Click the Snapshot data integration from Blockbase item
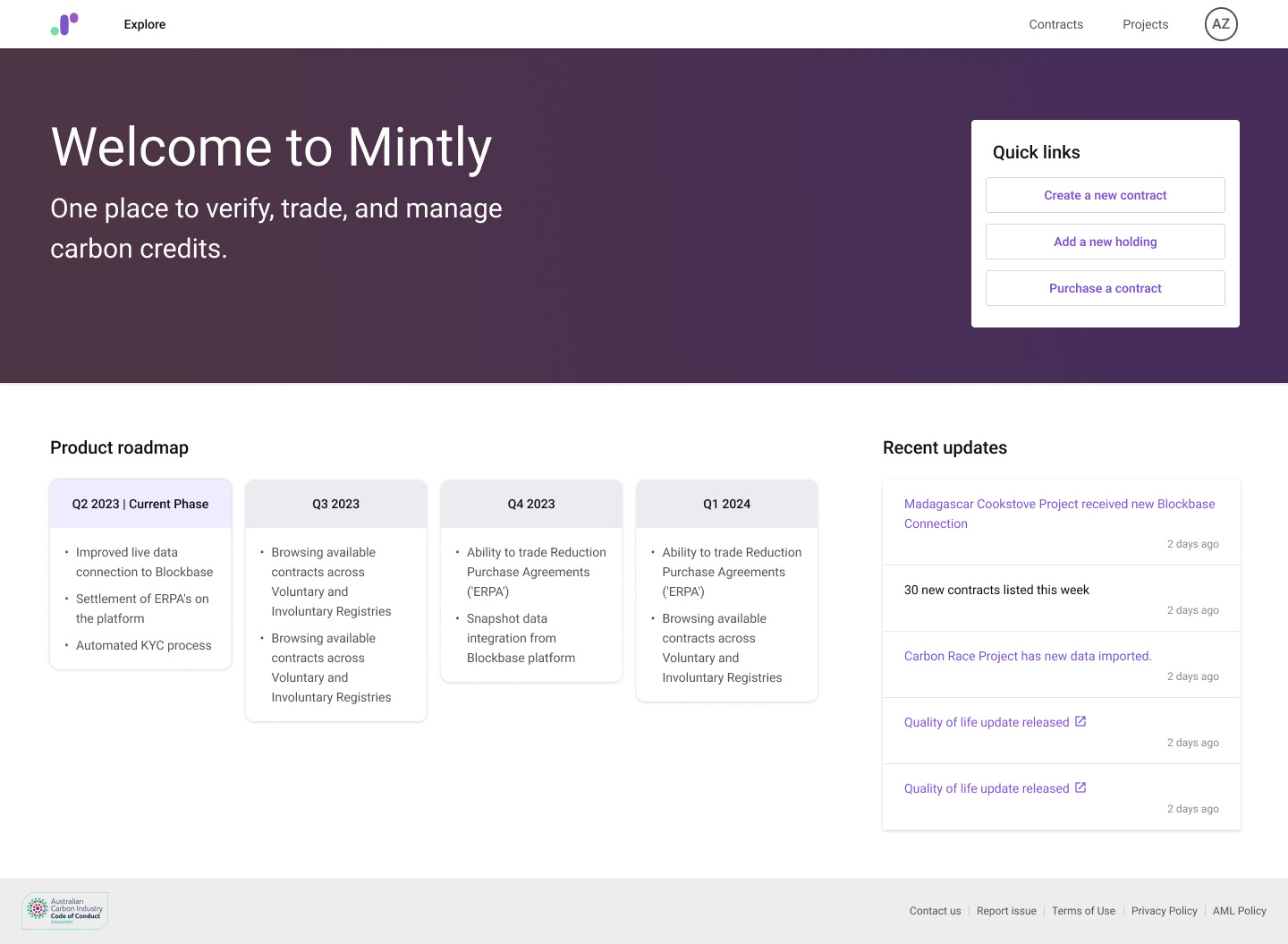This screenshot has width=1288, height=944. 521,638
